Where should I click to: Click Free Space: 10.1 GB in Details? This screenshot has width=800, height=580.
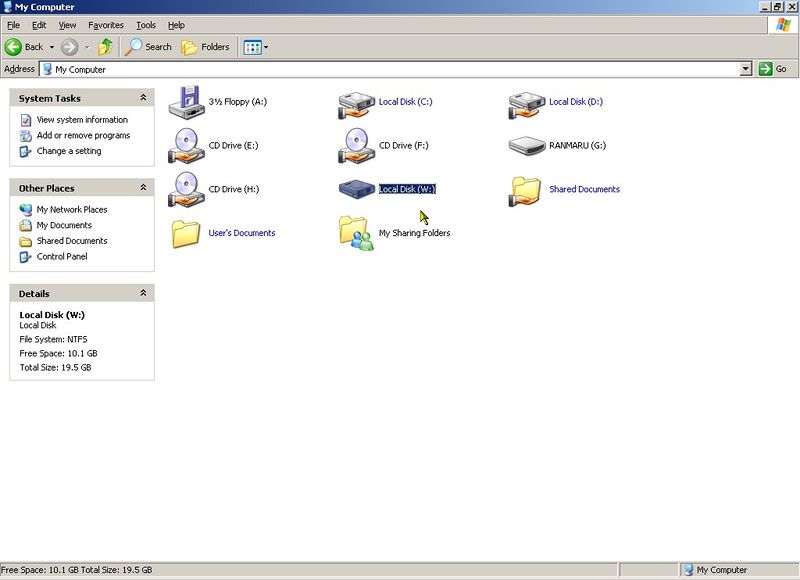(58, 354)
